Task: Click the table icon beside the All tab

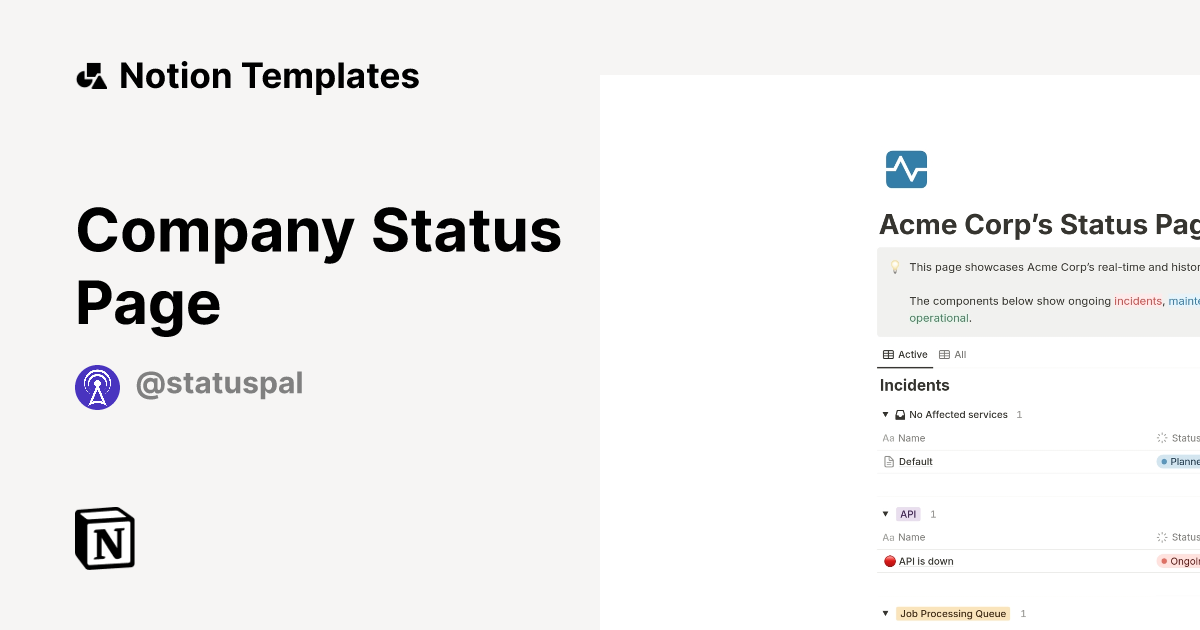Action: [942, 354]
